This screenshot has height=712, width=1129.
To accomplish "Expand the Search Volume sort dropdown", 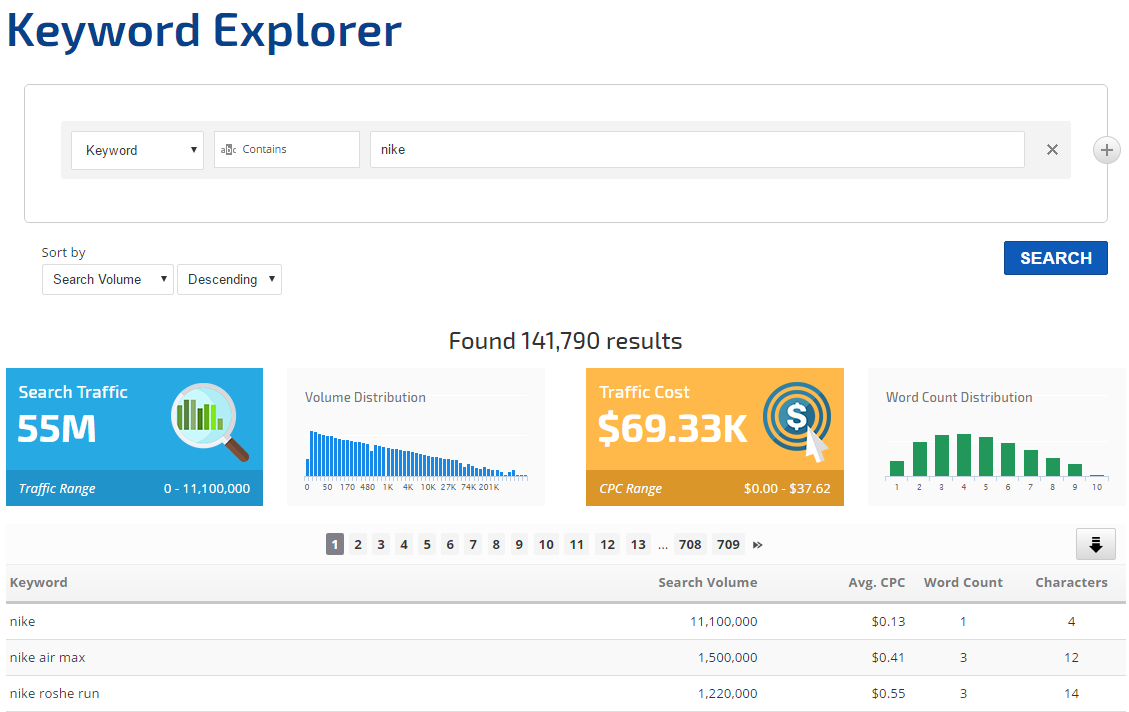I will point(108,280).
